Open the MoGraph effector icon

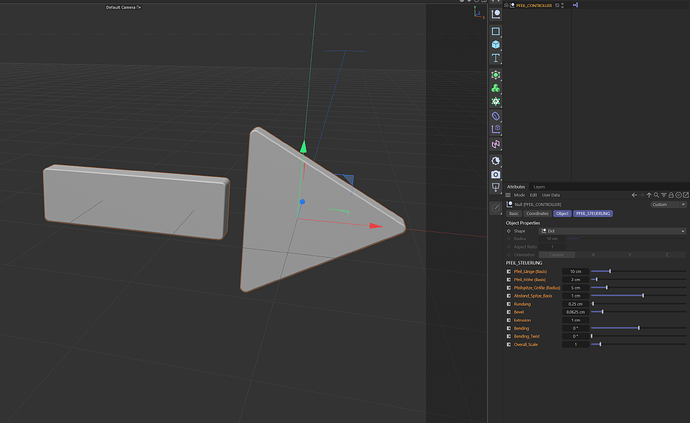coord(496,102)
